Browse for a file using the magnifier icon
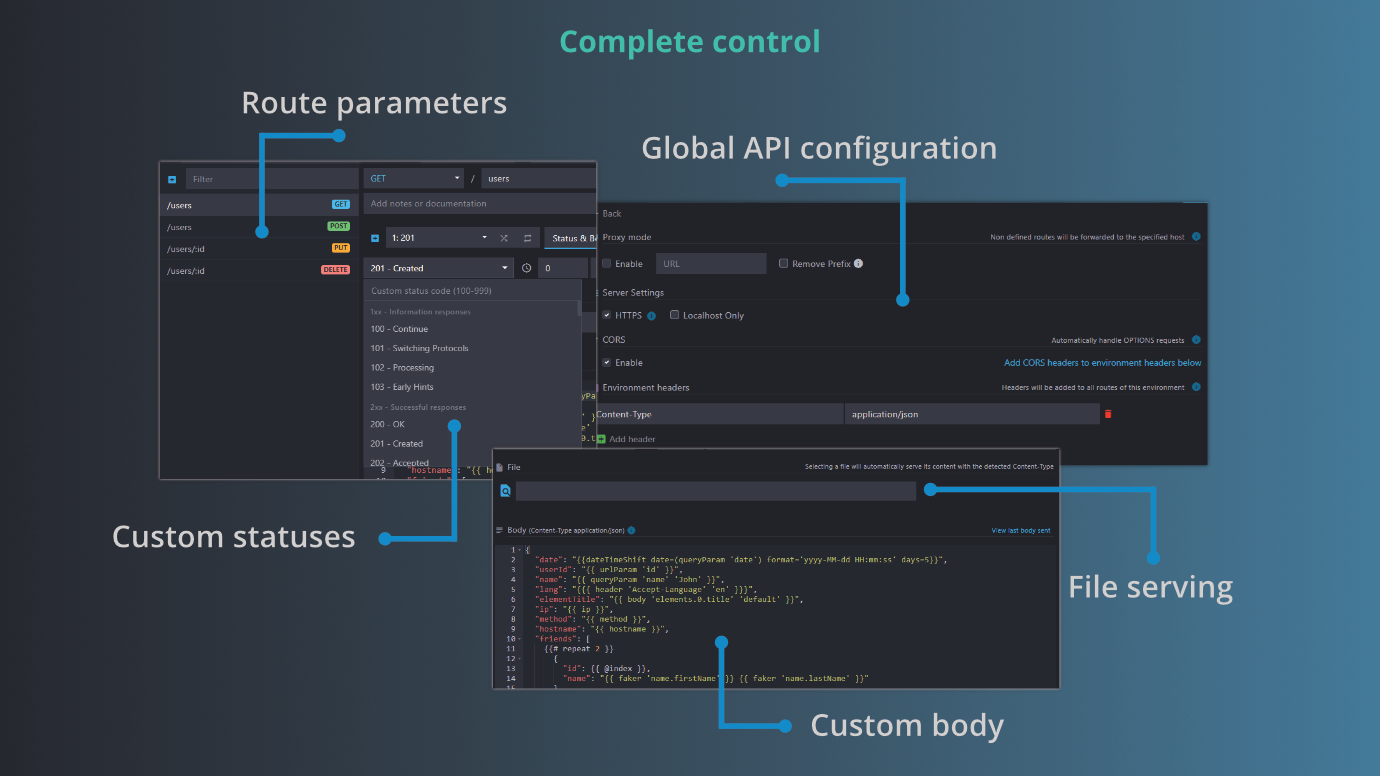This screenshot has width=1380, height=776. [x=506, y=491]
